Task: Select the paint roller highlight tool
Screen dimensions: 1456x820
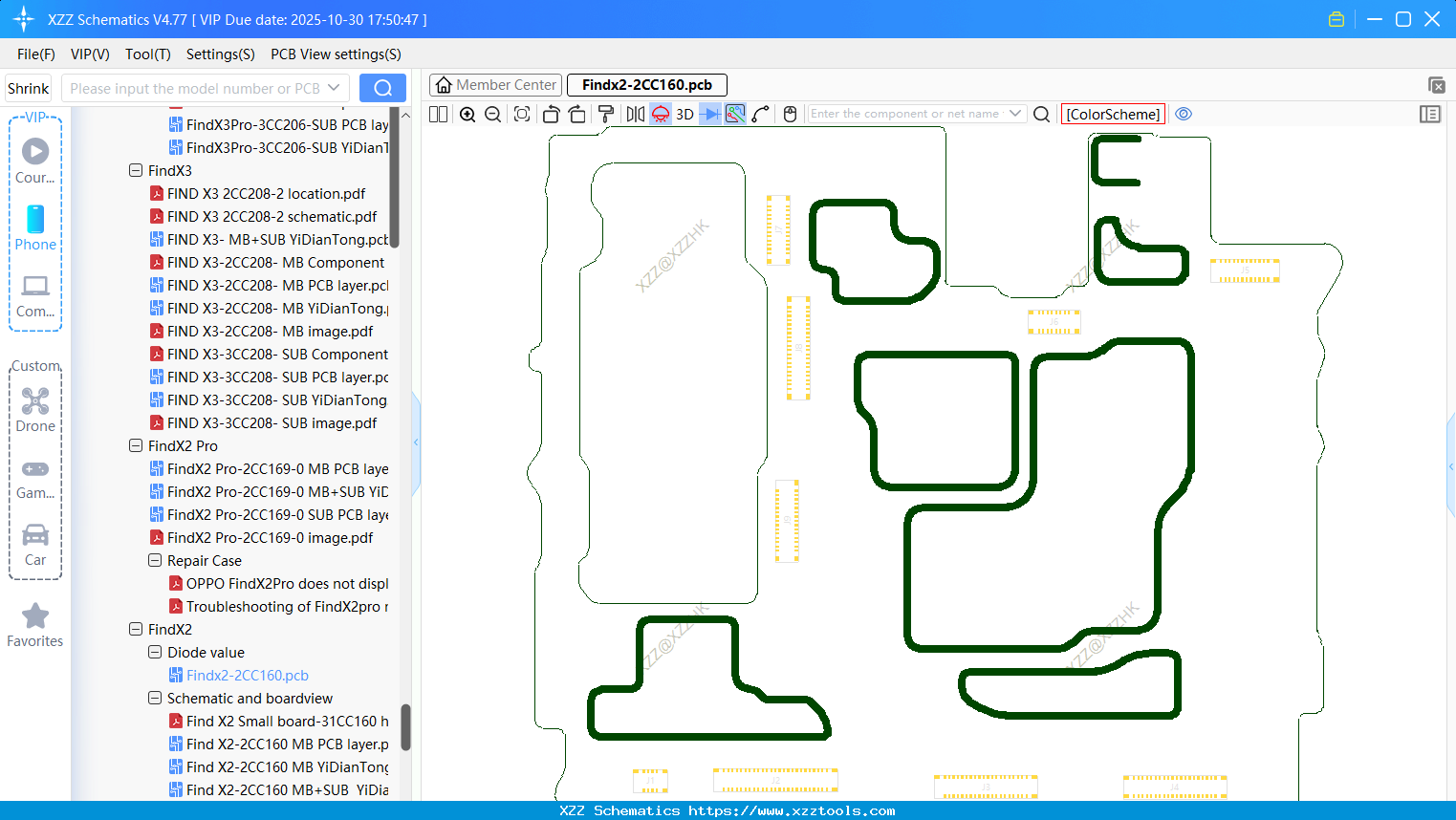Action: tap(606, 114)
